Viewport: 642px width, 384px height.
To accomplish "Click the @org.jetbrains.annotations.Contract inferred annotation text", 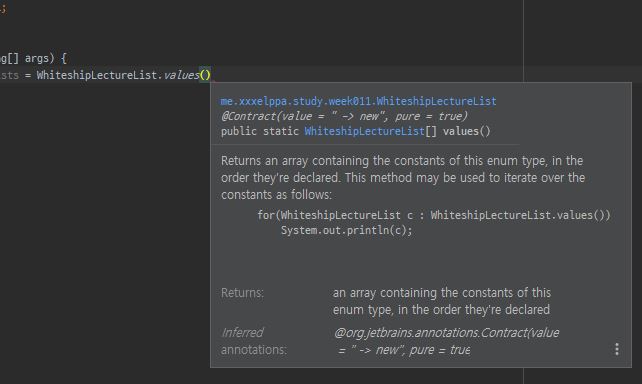I will [x=446, y=341].
